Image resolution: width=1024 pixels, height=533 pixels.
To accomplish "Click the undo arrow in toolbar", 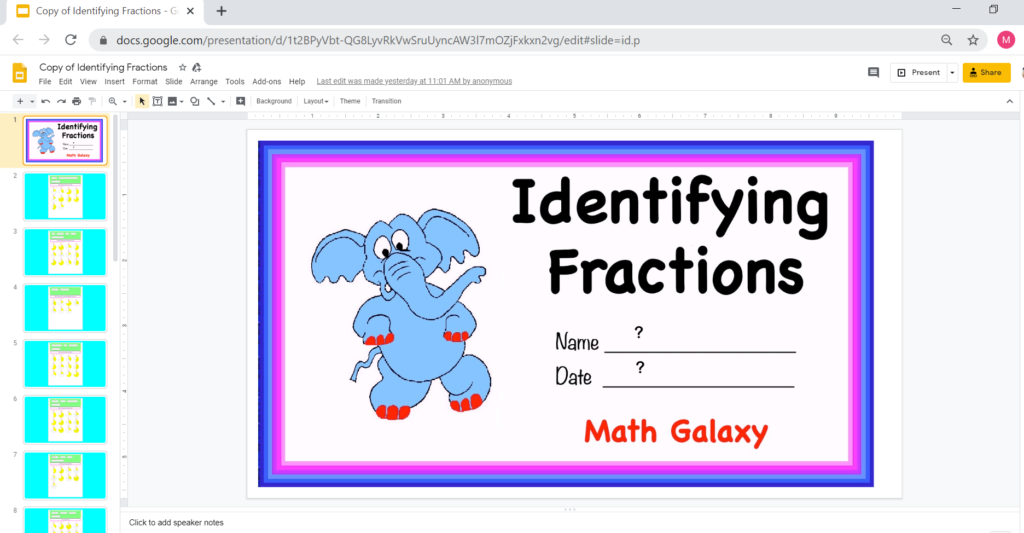I will pyautogui.click(x=46, y=101).
